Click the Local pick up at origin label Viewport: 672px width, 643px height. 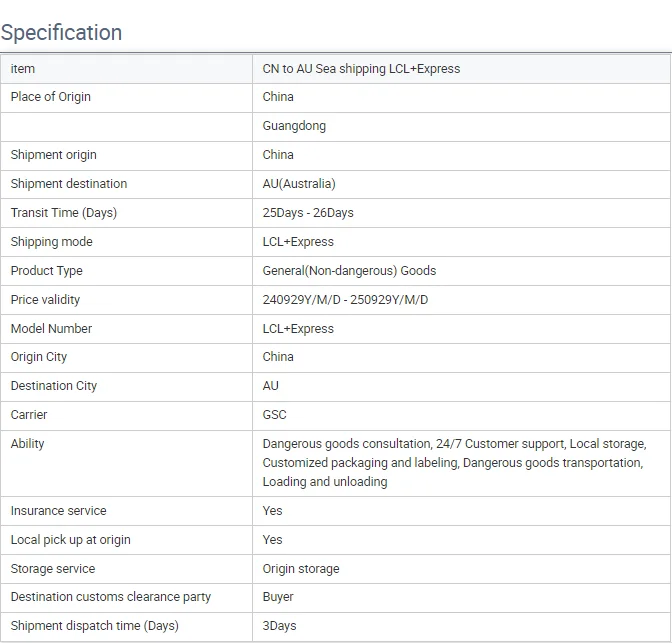tap(70, 540)
